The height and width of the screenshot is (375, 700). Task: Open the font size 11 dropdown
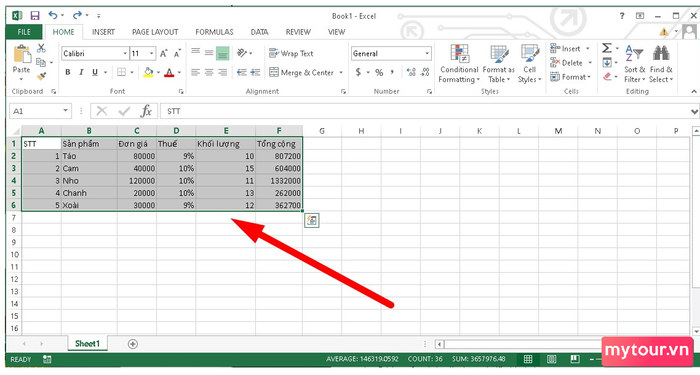(151, 54)
